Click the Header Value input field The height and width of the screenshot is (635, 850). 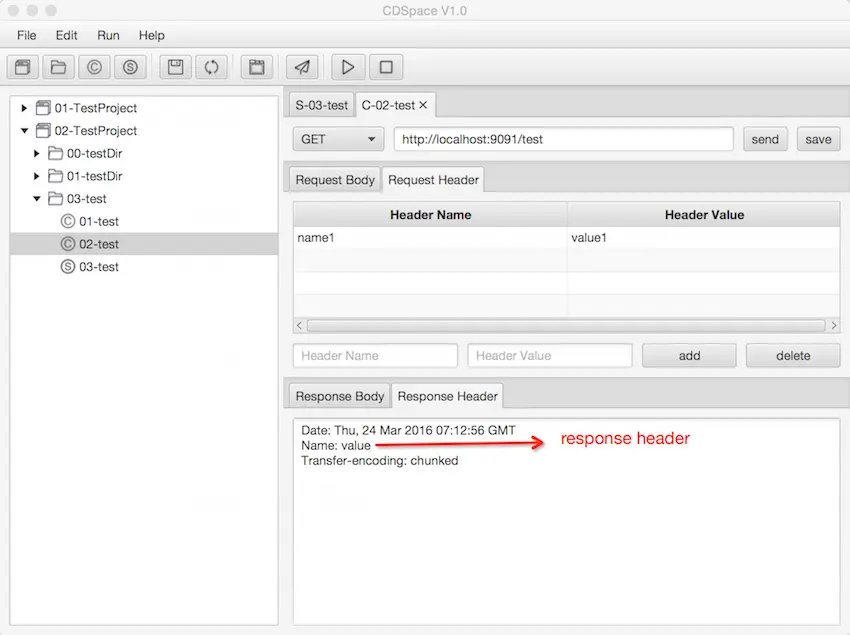click(x=550, y=356)
